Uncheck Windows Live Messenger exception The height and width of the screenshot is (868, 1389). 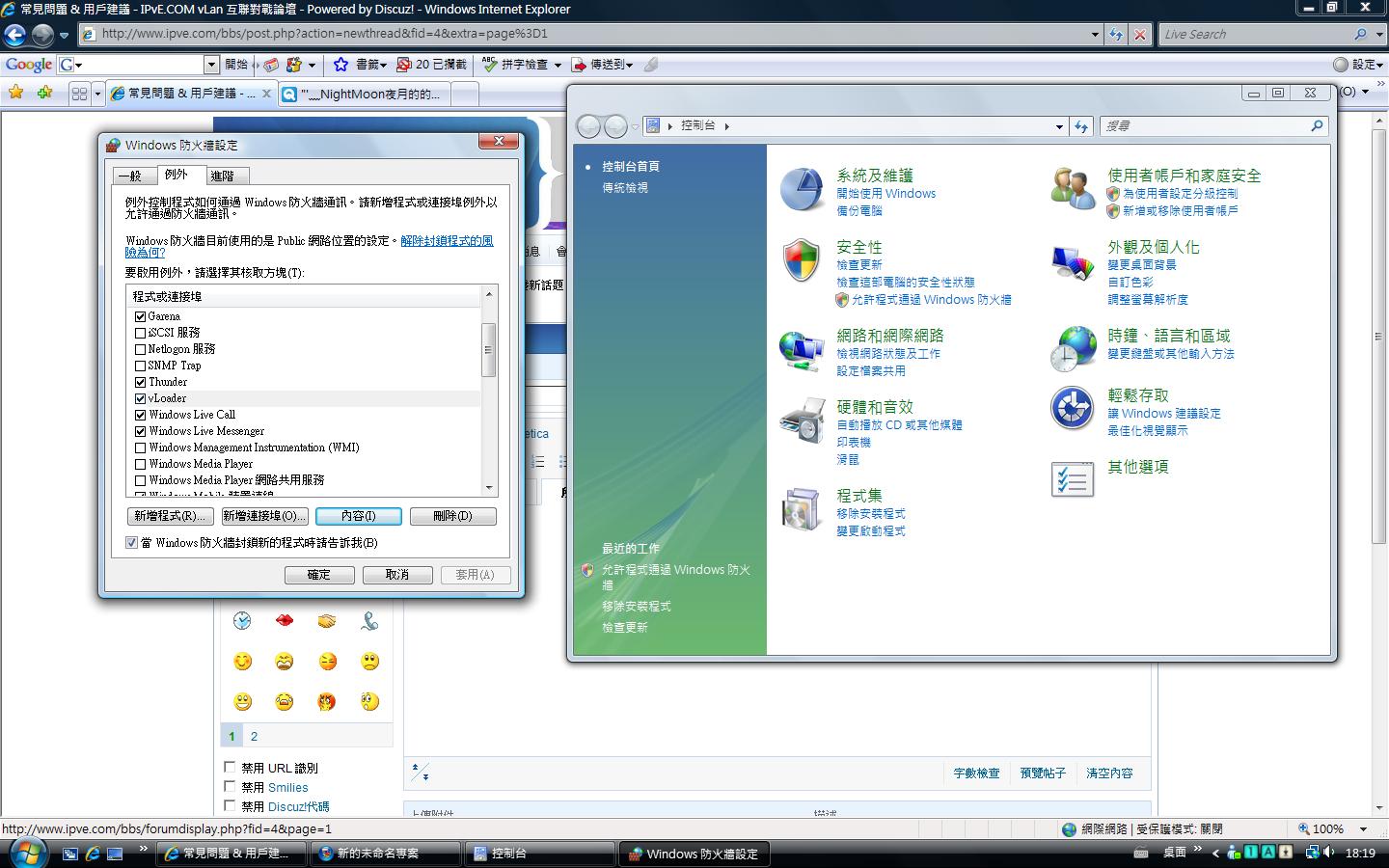(141, 431)
